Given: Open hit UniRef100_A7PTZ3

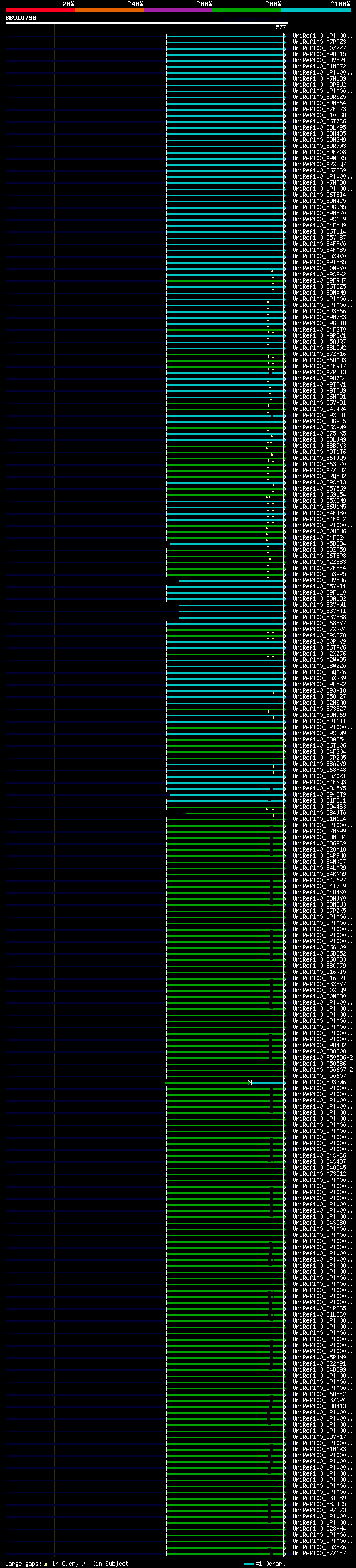Looking at the screenshot, I should pyautogui.click(x=319, y=42).
